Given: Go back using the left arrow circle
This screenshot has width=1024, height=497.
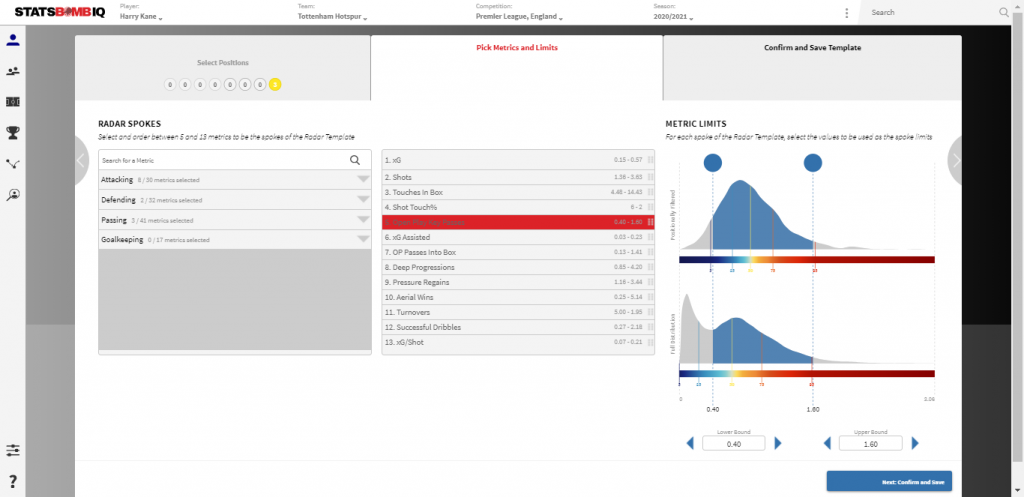Looking at the screenshot, I should tap(81, 161).
